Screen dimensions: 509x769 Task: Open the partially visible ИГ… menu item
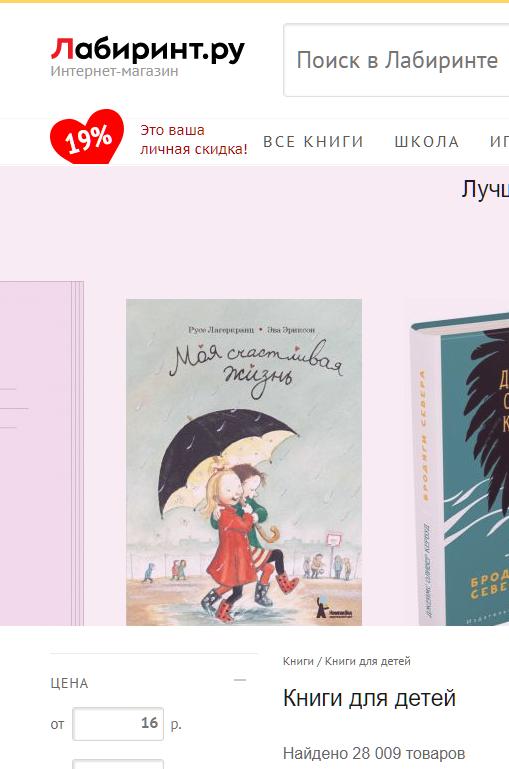click(499, 142)
